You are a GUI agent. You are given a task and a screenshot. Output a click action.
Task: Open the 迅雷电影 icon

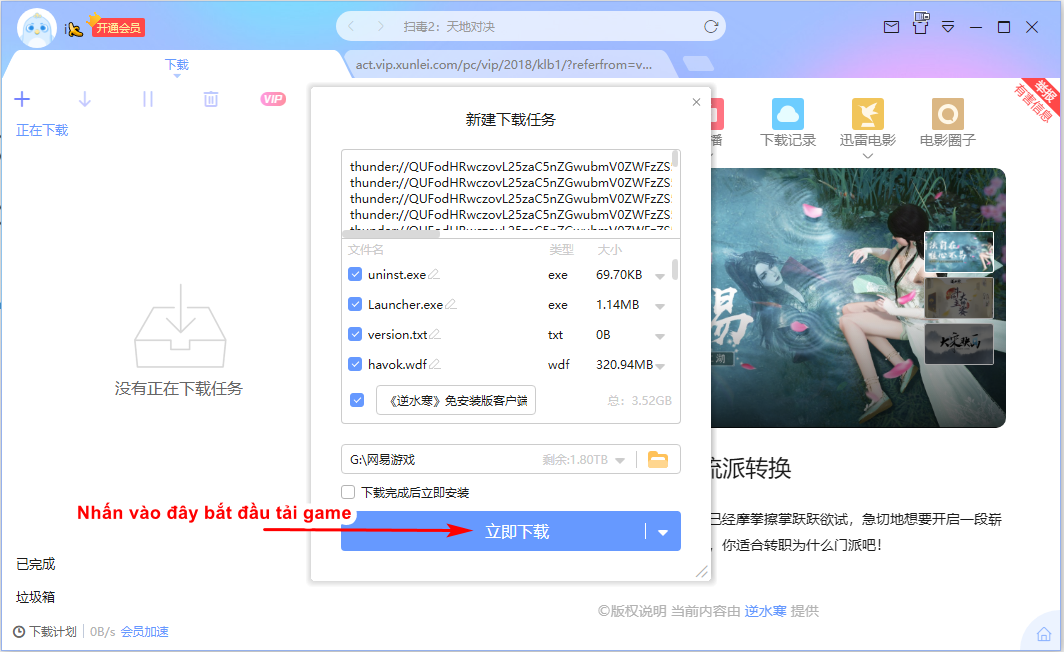point(867,114)
